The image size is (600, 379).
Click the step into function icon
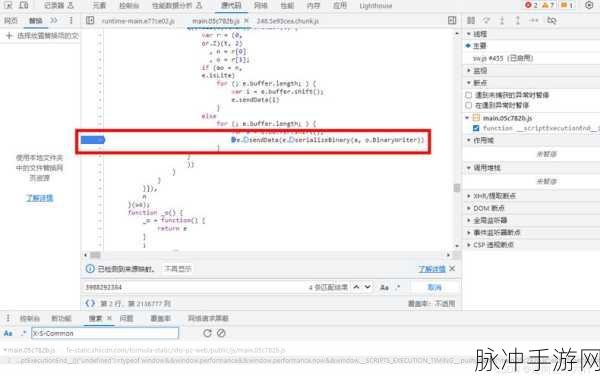click(502, 20)
